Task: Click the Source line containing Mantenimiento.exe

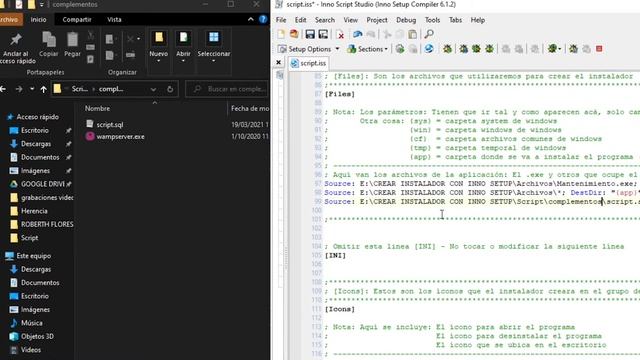Action: (482, 184)
